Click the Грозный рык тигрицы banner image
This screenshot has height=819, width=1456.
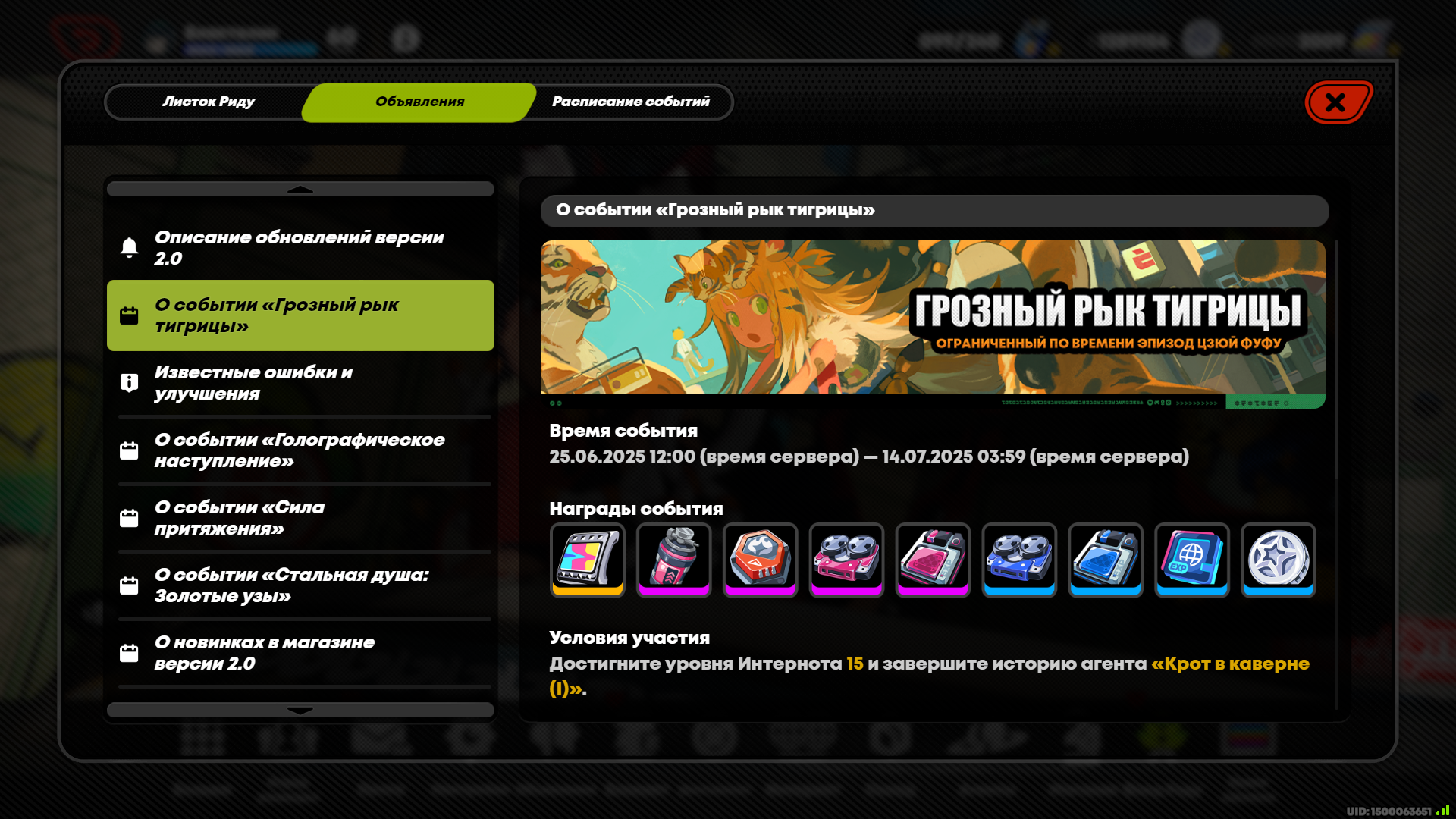(x=933, y=324)
